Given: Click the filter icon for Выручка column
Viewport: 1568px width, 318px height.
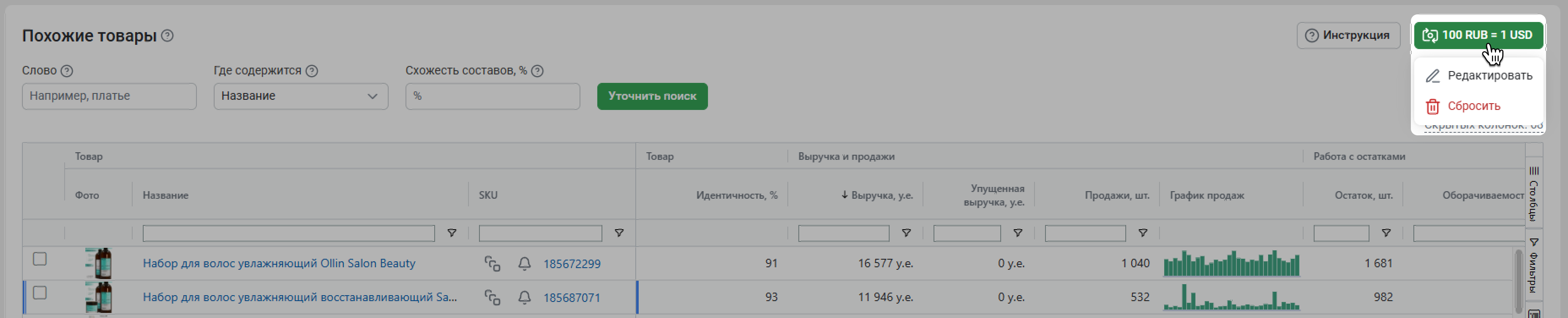Looking at the screenshot, I should (906, 233).
